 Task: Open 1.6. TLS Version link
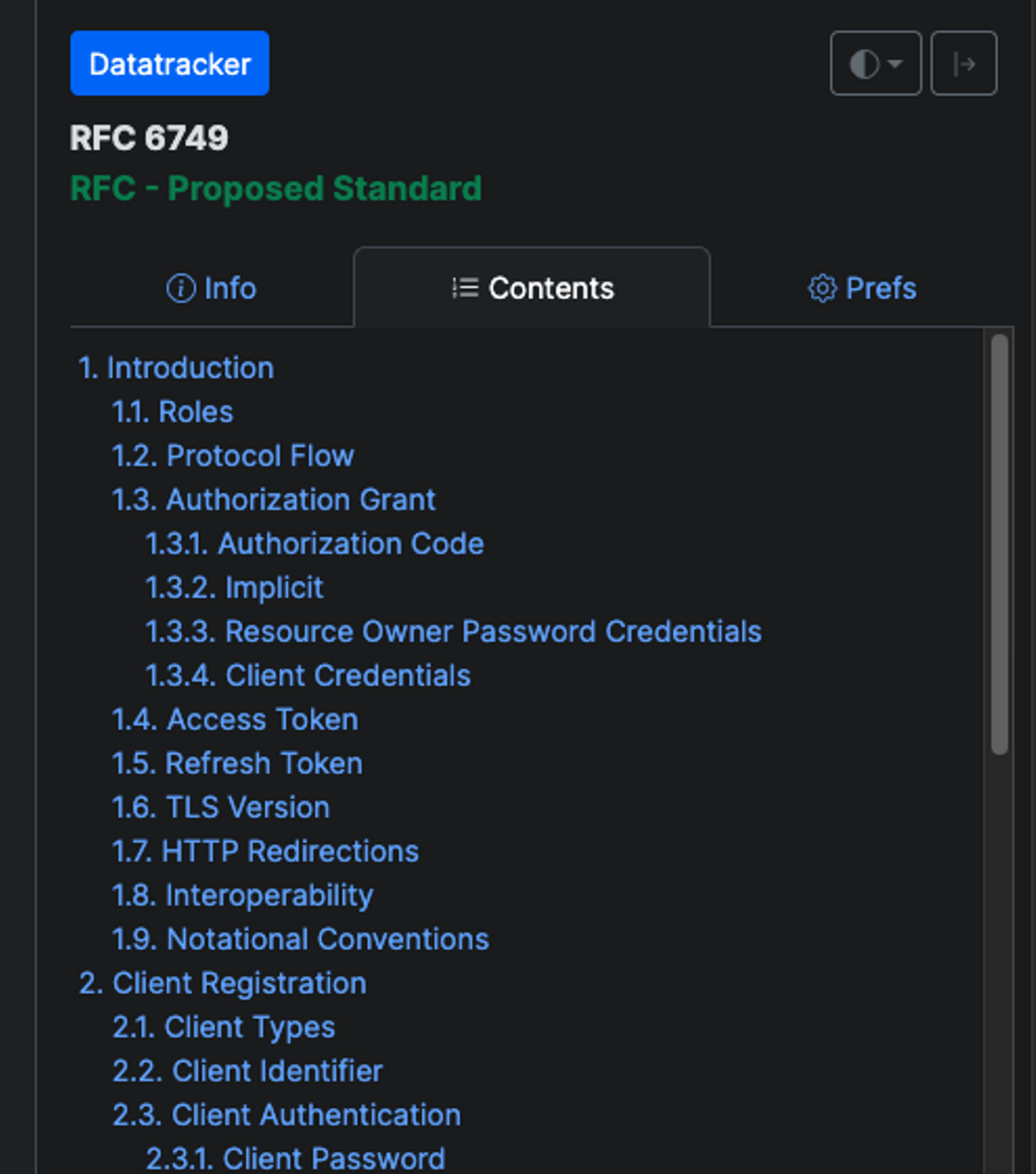221,807
